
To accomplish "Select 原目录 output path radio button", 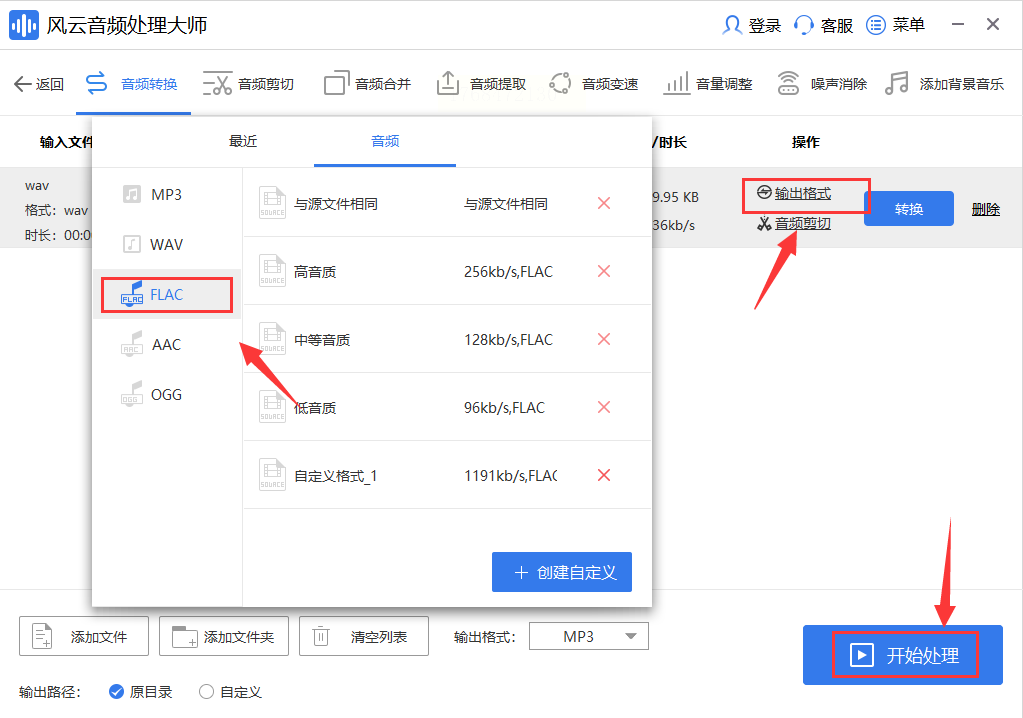I will [x=116, y=691].
